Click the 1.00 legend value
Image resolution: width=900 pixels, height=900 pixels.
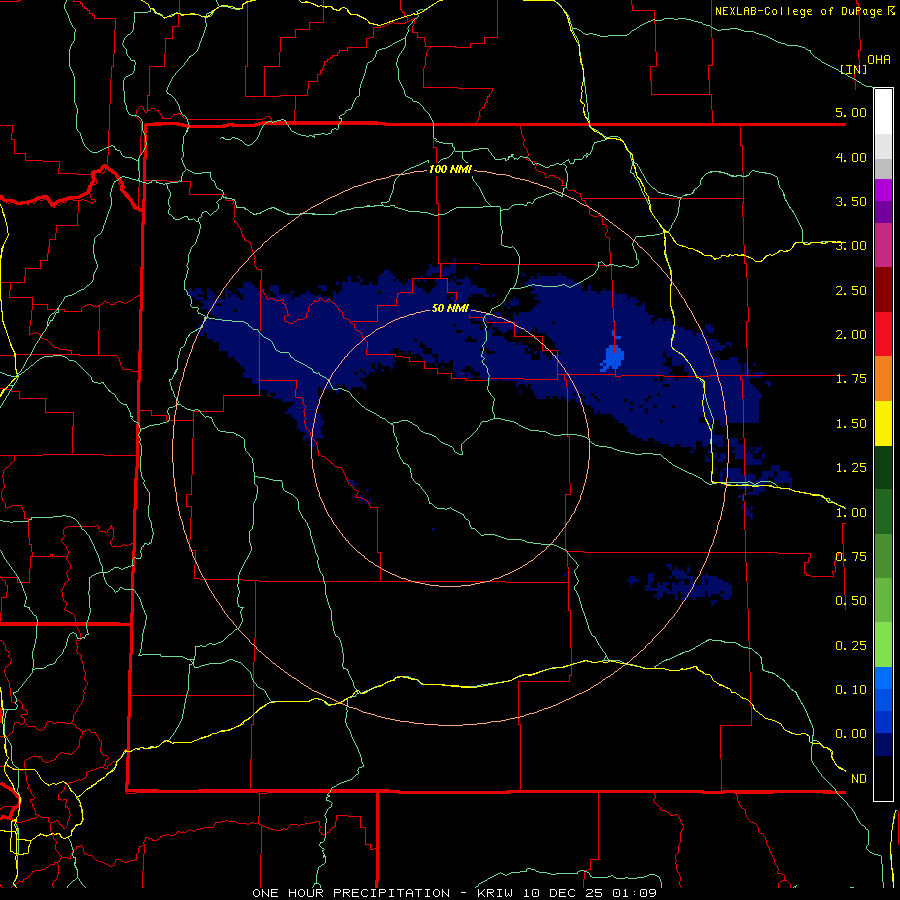pyautogui.click(x=851, y=513)
